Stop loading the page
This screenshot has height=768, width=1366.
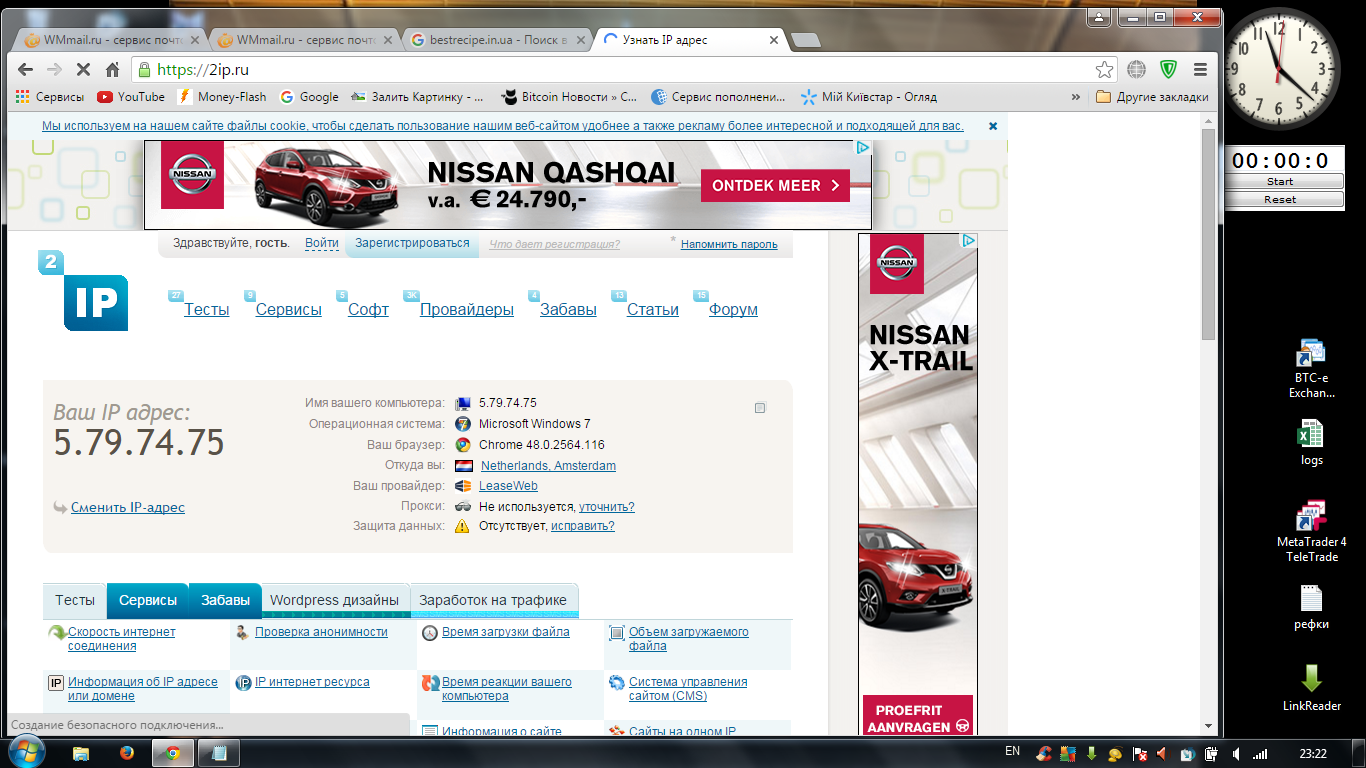click(x=84, y=70)
